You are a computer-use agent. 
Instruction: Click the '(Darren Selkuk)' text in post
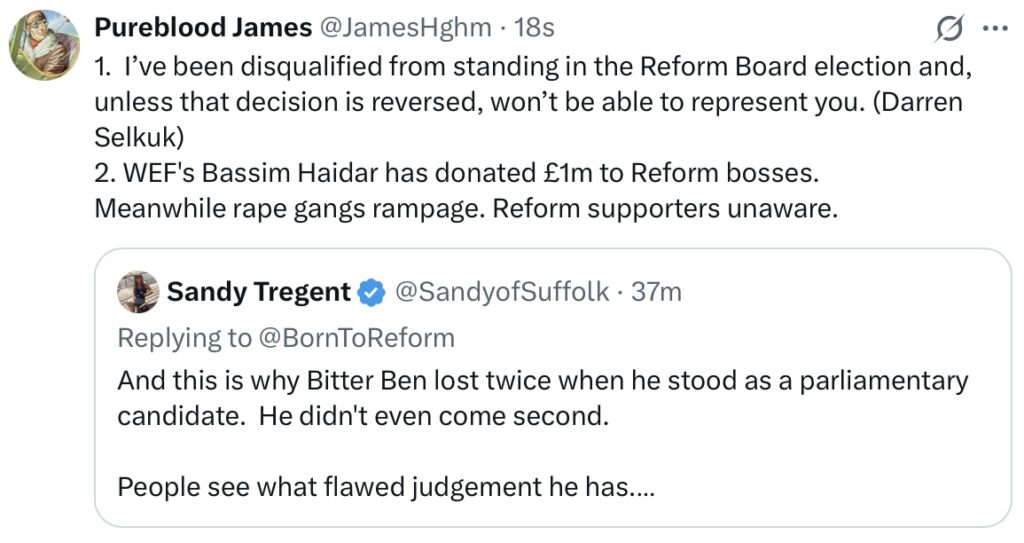[x=528, y=120]
